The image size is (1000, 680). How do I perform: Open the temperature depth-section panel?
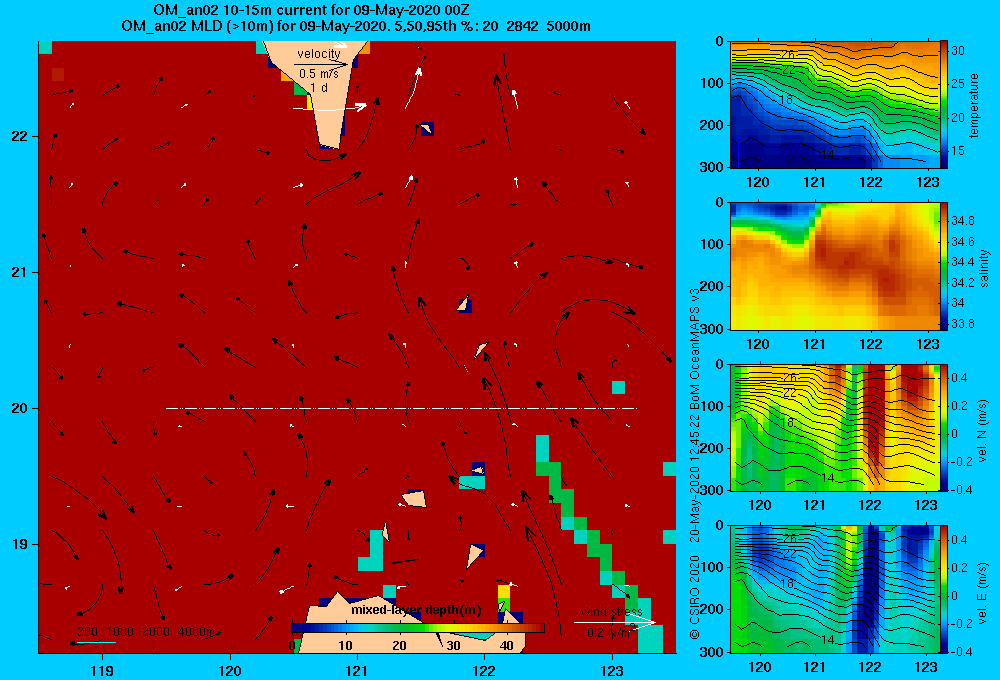point(835,105)
